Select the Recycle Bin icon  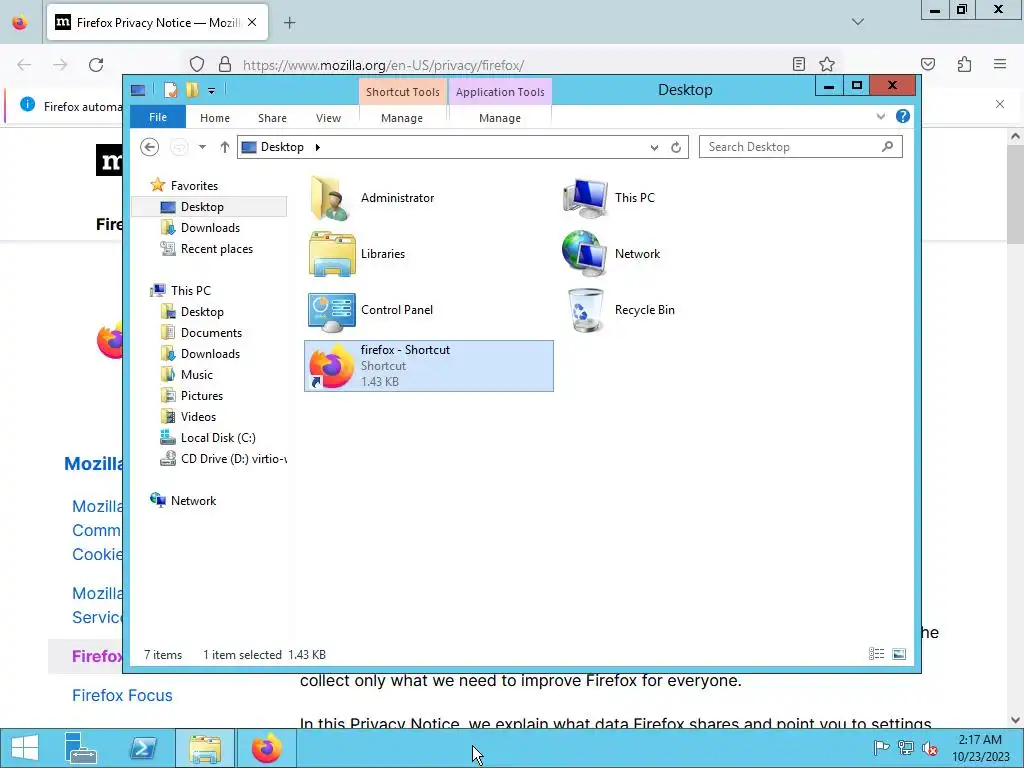coord(585,310)
